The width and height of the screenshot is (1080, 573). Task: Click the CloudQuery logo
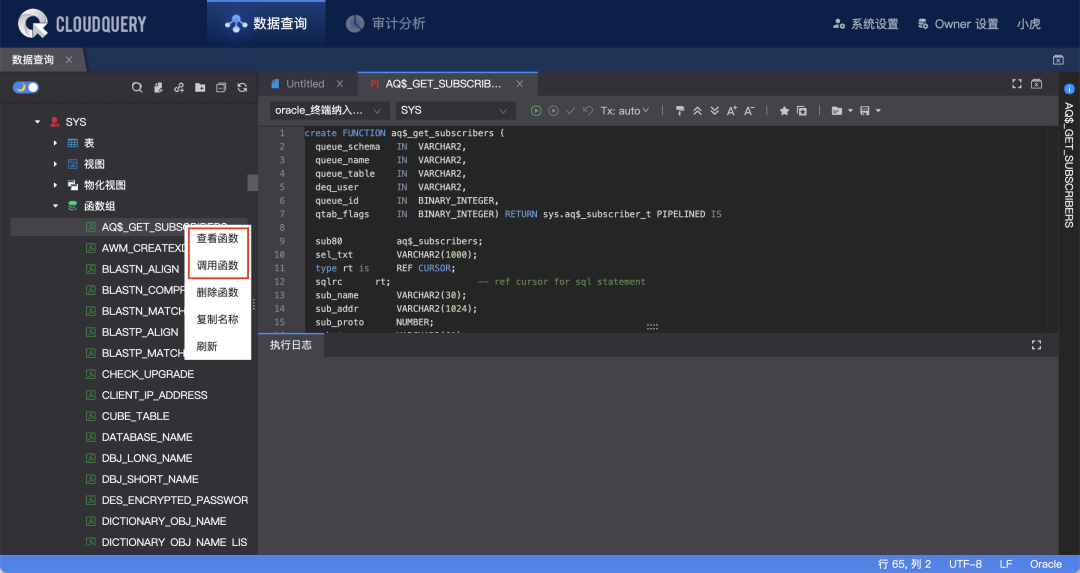[x=82, y=24]
